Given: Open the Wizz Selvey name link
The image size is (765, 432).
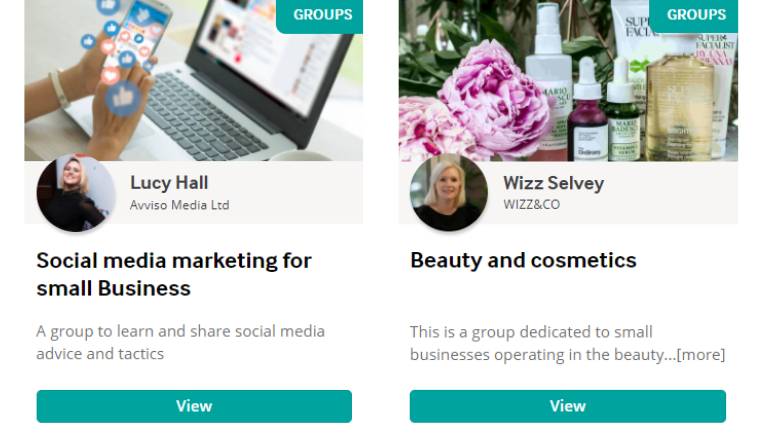Looking at the screenshot, I should click(553, 183).
